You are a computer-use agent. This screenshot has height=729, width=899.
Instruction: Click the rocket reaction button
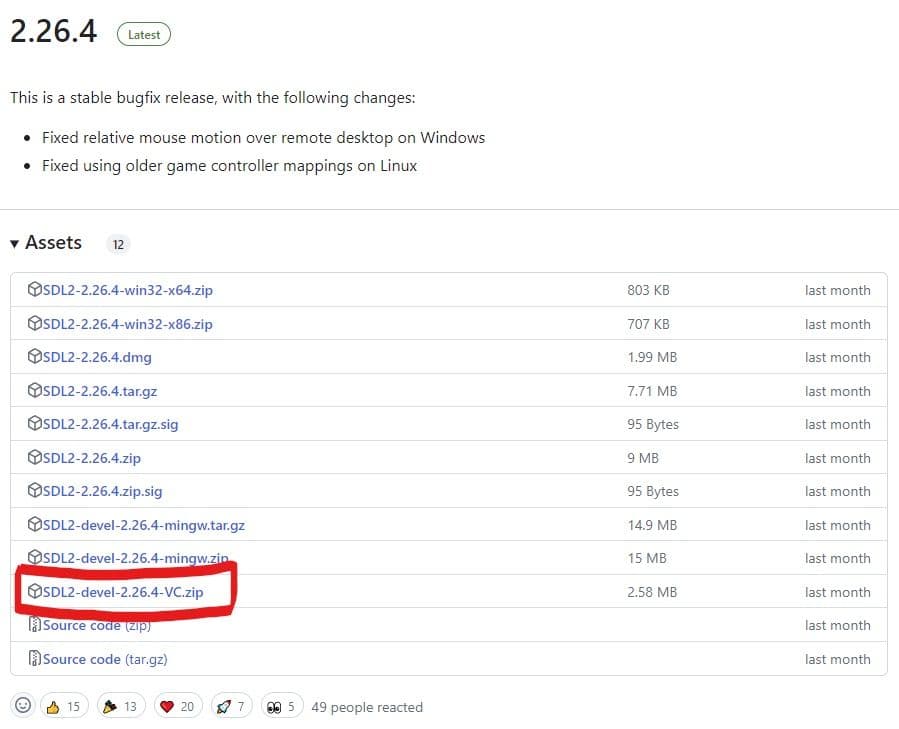click(231, 706)
